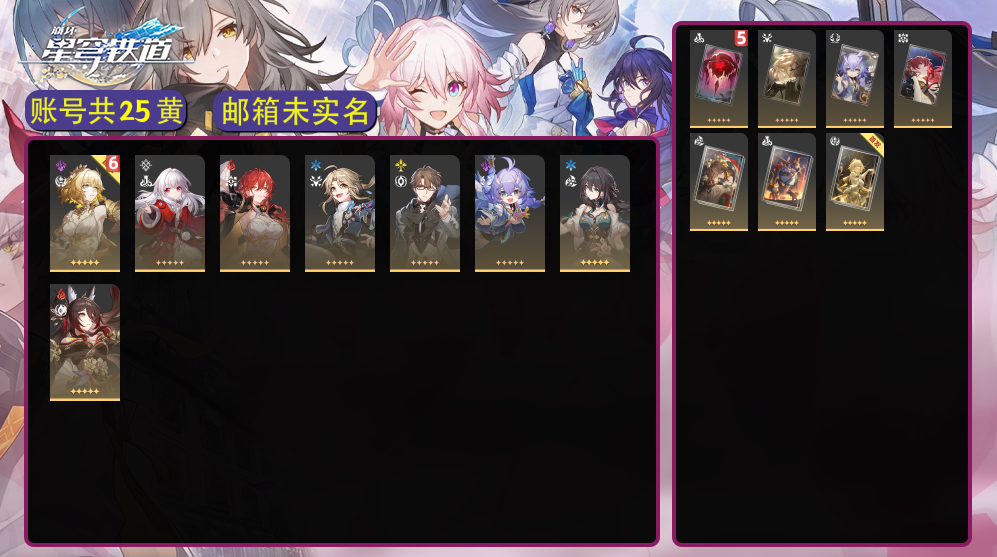Select the brown-haired man with glasses card
997x557 pixels.
pos(425,214)
